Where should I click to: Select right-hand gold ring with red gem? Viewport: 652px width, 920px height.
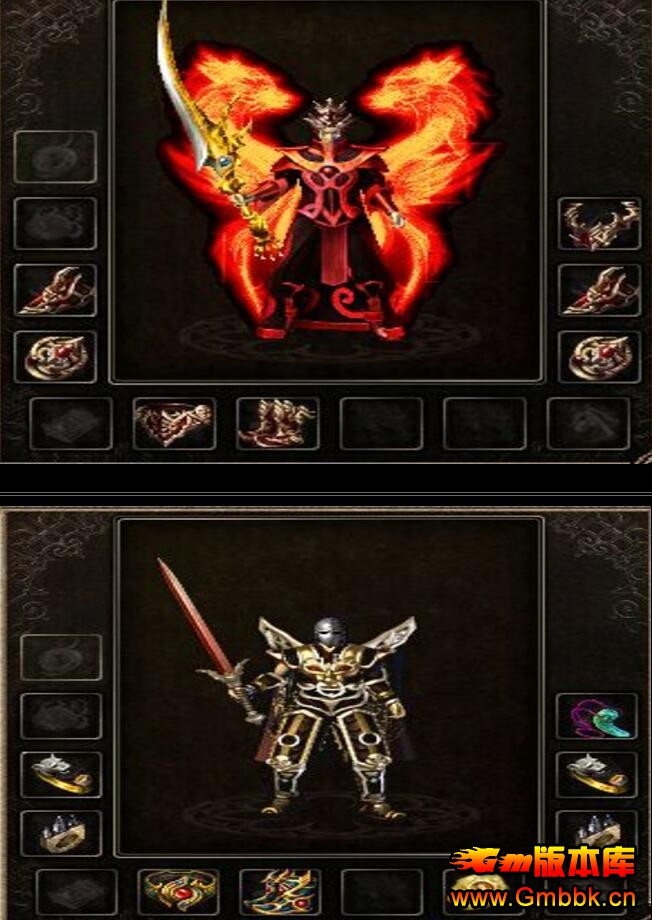(599, 357)
